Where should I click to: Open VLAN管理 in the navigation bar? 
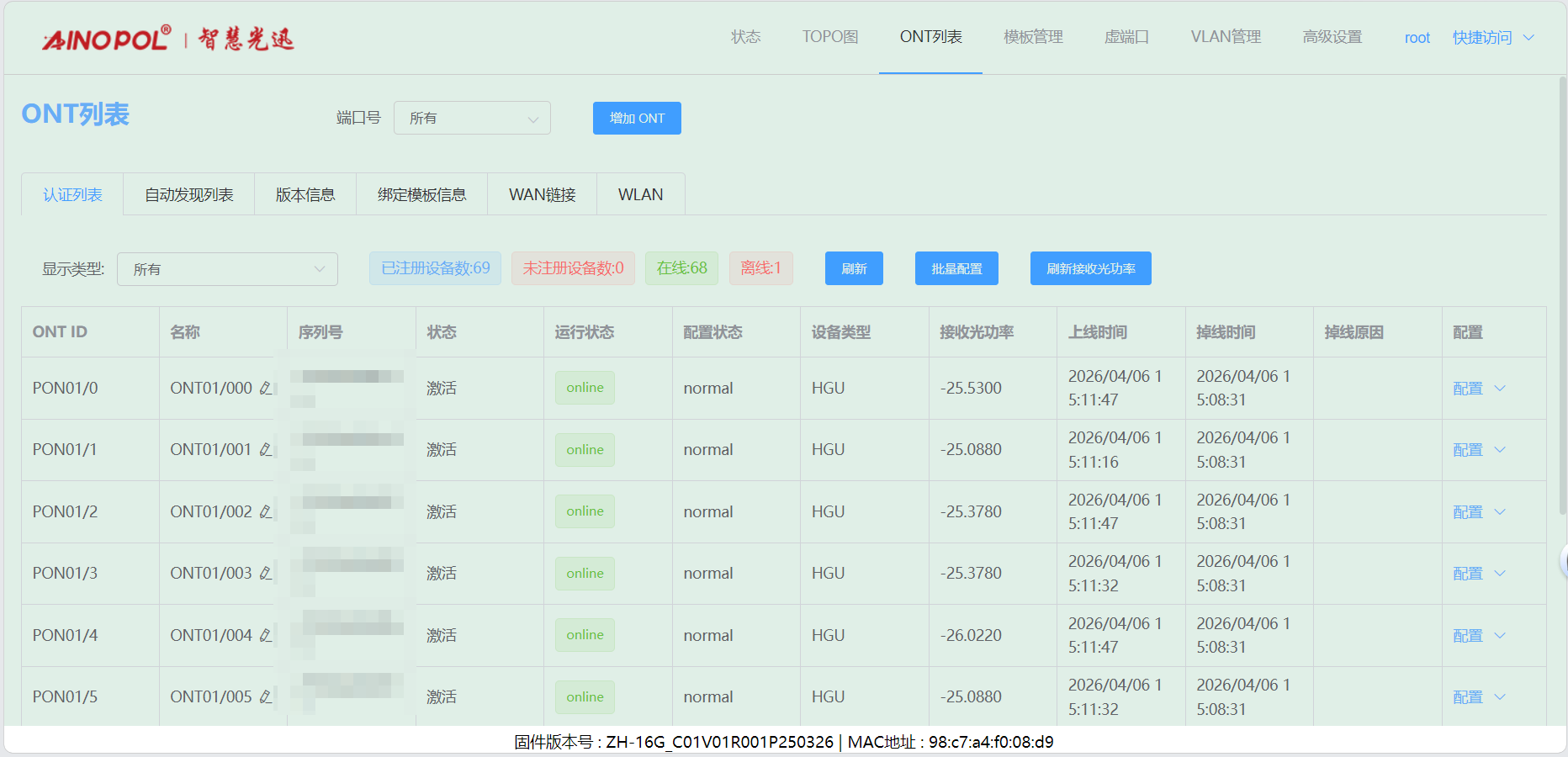click(1225, 37)
